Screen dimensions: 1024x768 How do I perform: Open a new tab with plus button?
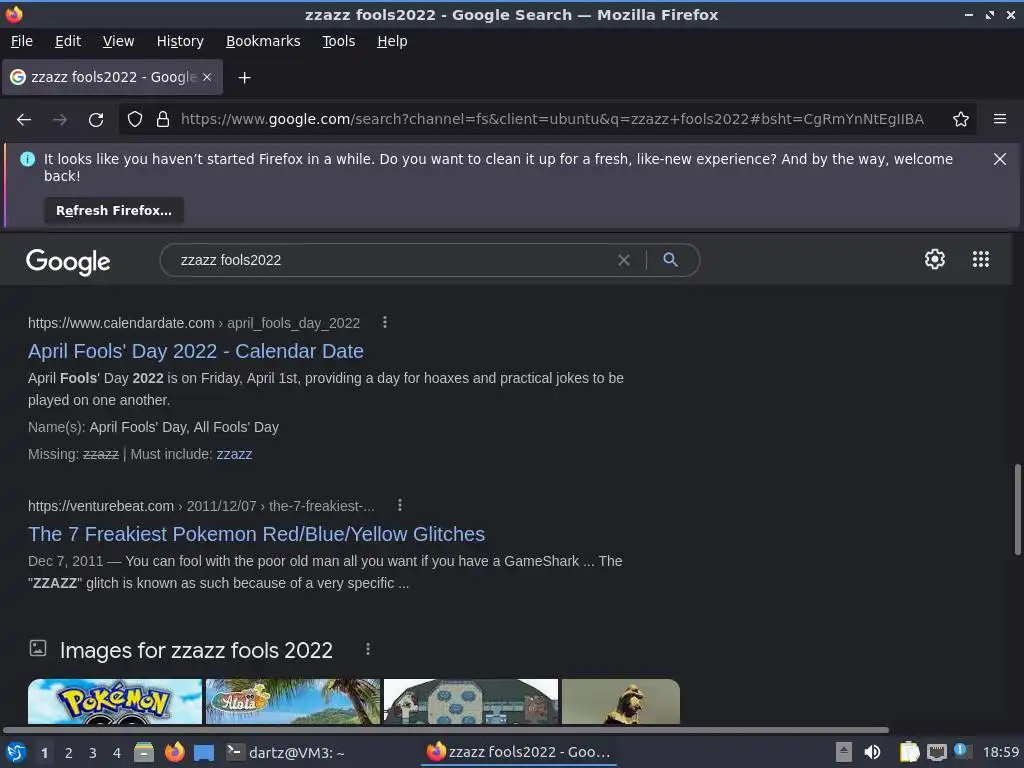244,78
